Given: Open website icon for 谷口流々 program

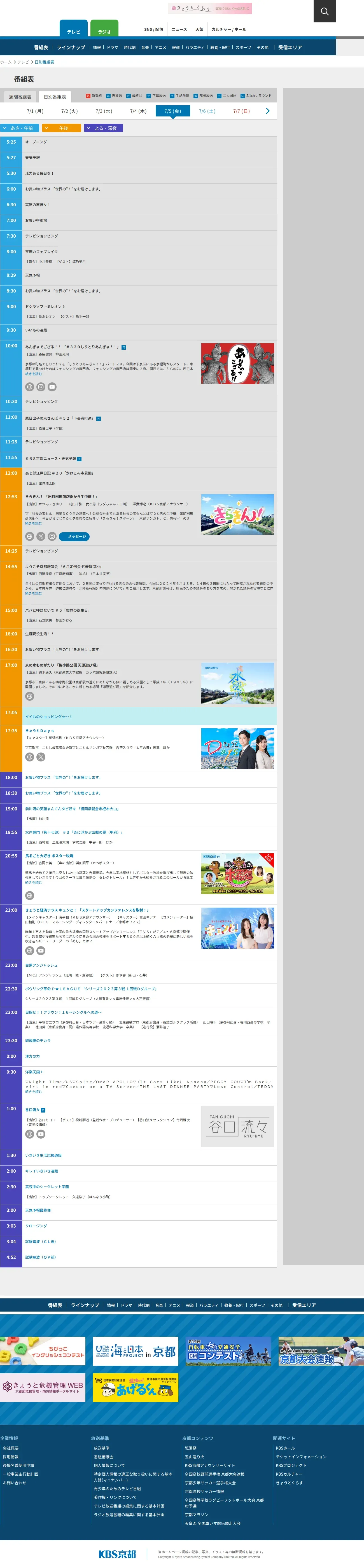Looking at the screenshot, I should click(29, 1134).
